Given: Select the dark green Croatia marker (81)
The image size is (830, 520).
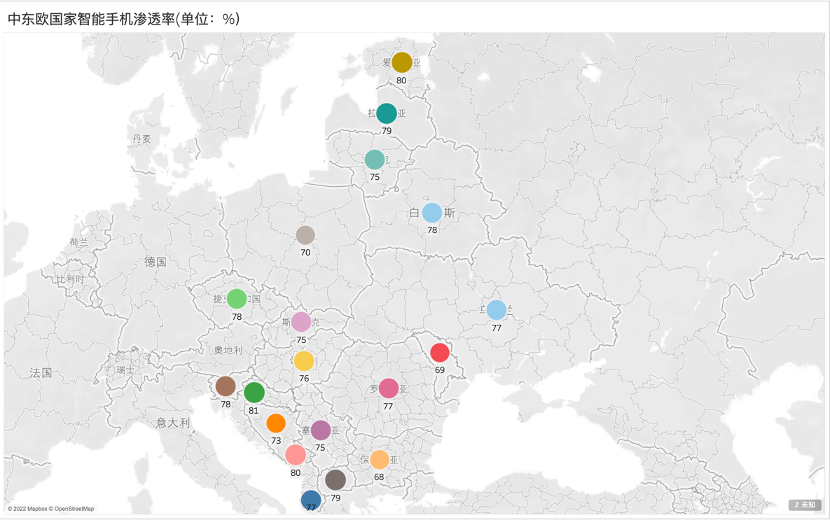Looking at the screenshot, I should tap(254, 392).
